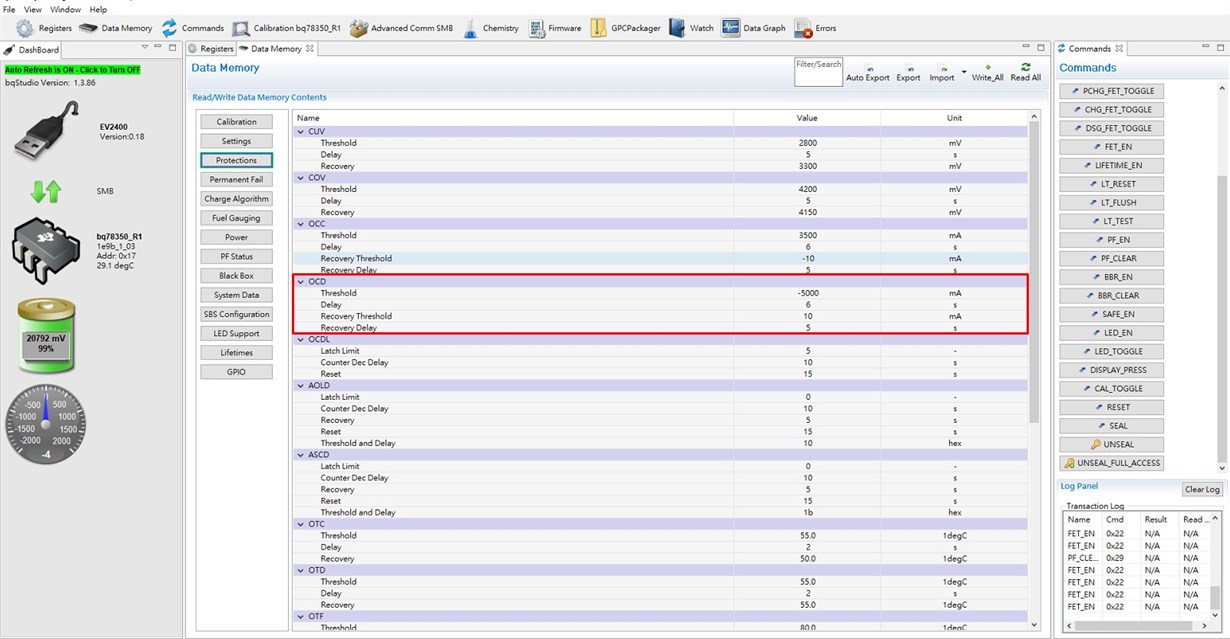
Task: Open the Window menu
Action: click(65, 9)
